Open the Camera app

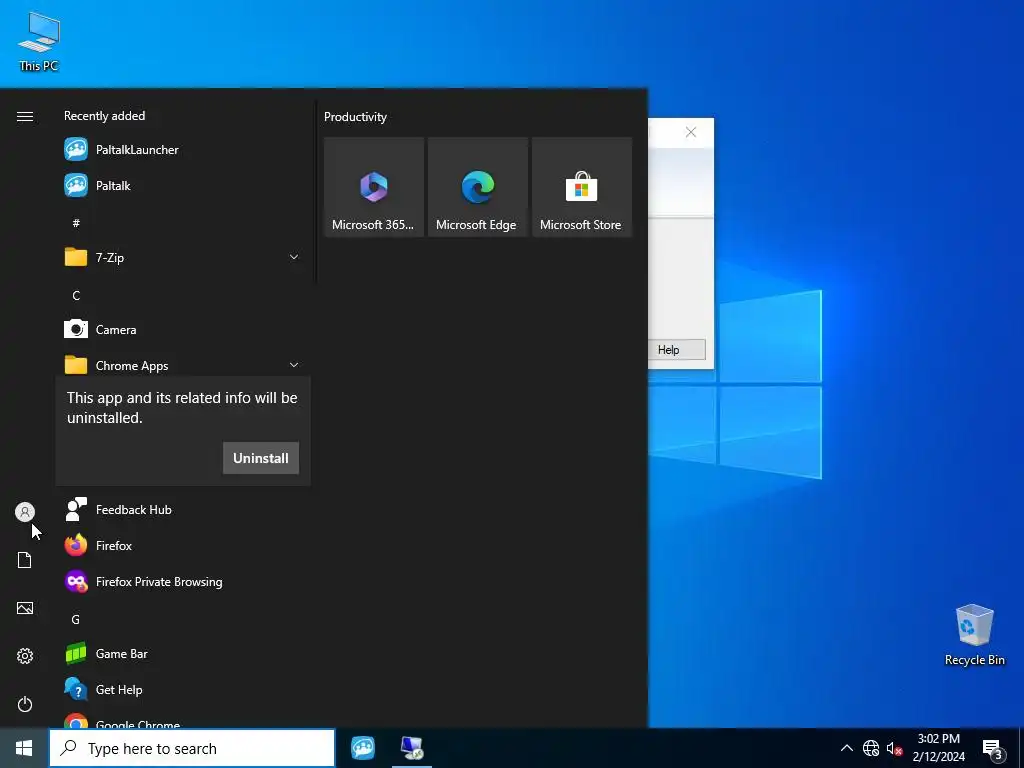(183, 329)
